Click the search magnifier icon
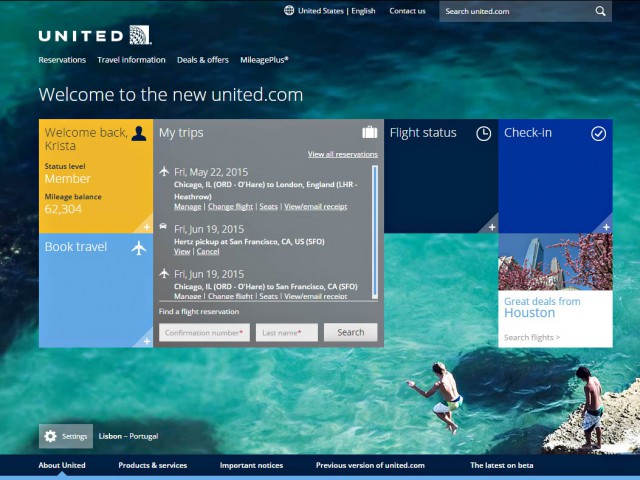 [600, 11]
